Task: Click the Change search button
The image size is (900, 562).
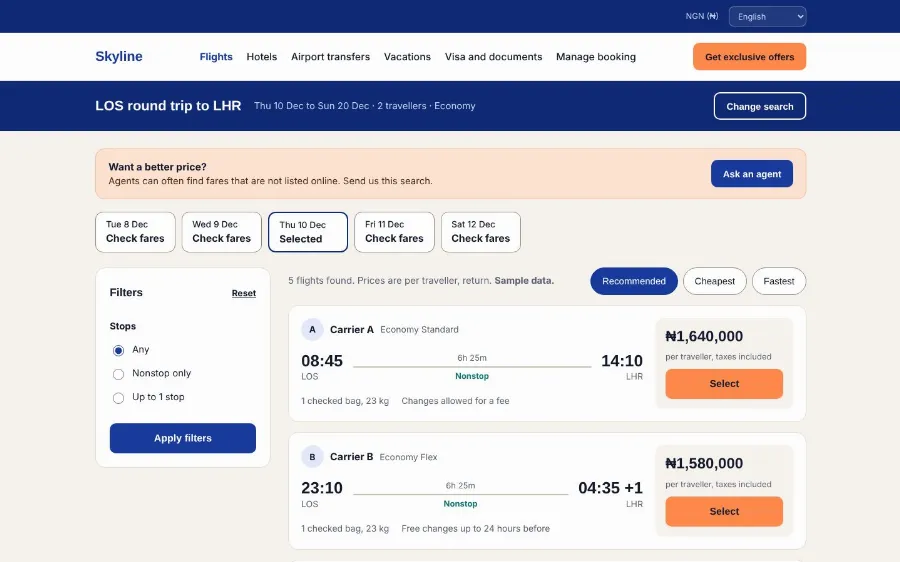Action: [760, 106]
